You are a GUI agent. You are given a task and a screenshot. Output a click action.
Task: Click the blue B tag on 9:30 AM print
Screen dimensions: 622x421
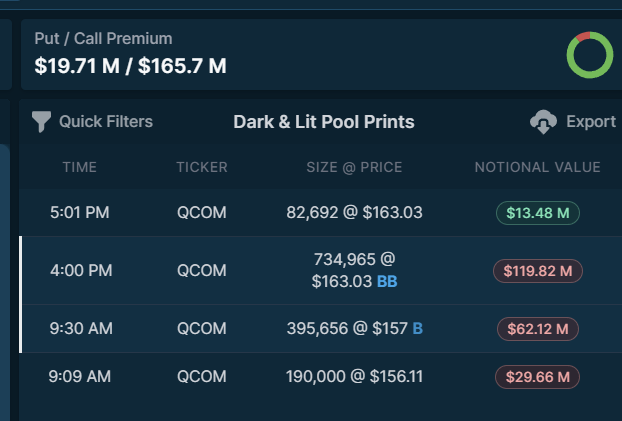tap(418, 329)
